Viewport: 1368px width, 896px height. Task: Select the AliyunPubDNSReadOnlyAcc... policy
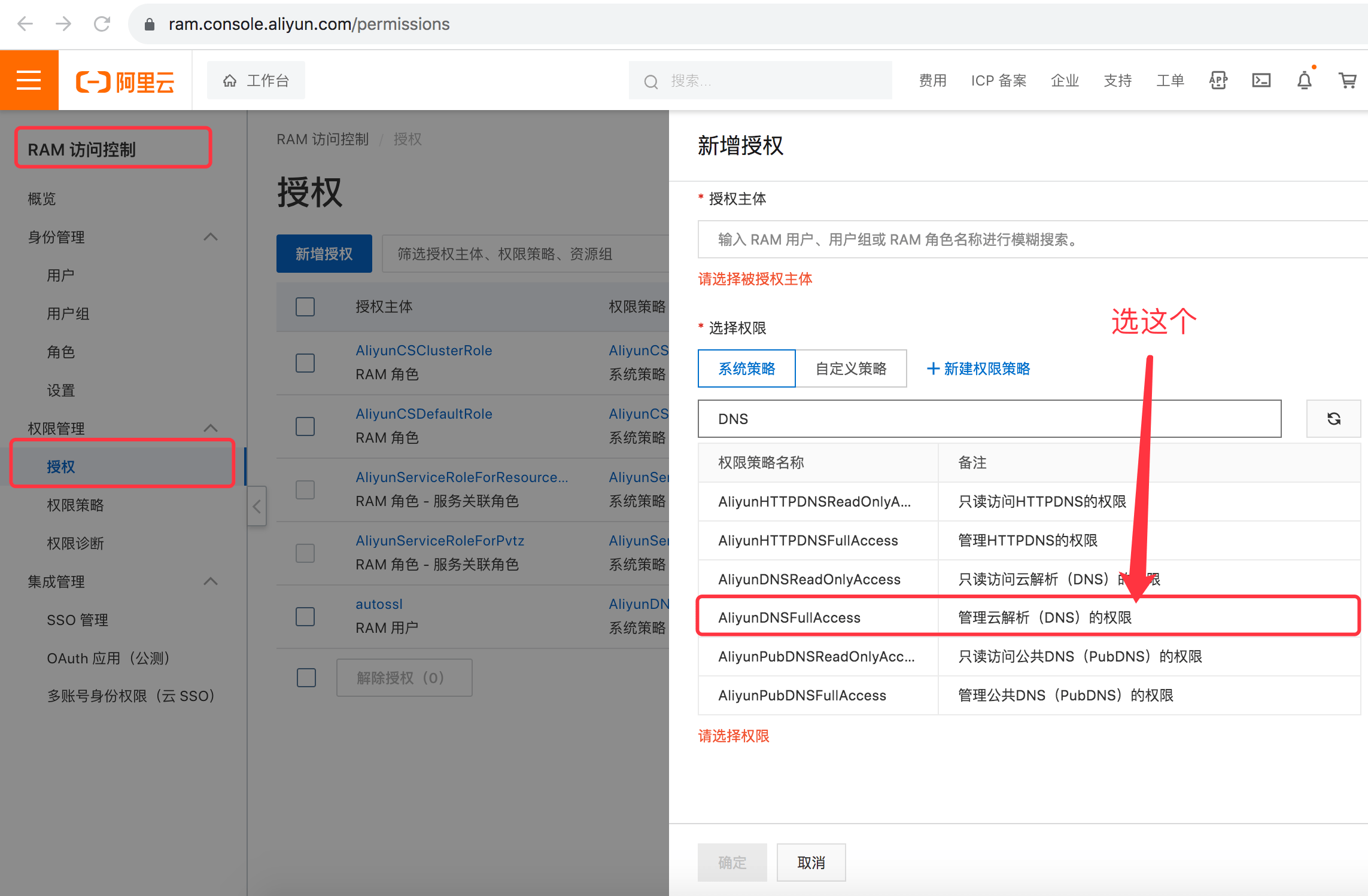point(1029,656)
